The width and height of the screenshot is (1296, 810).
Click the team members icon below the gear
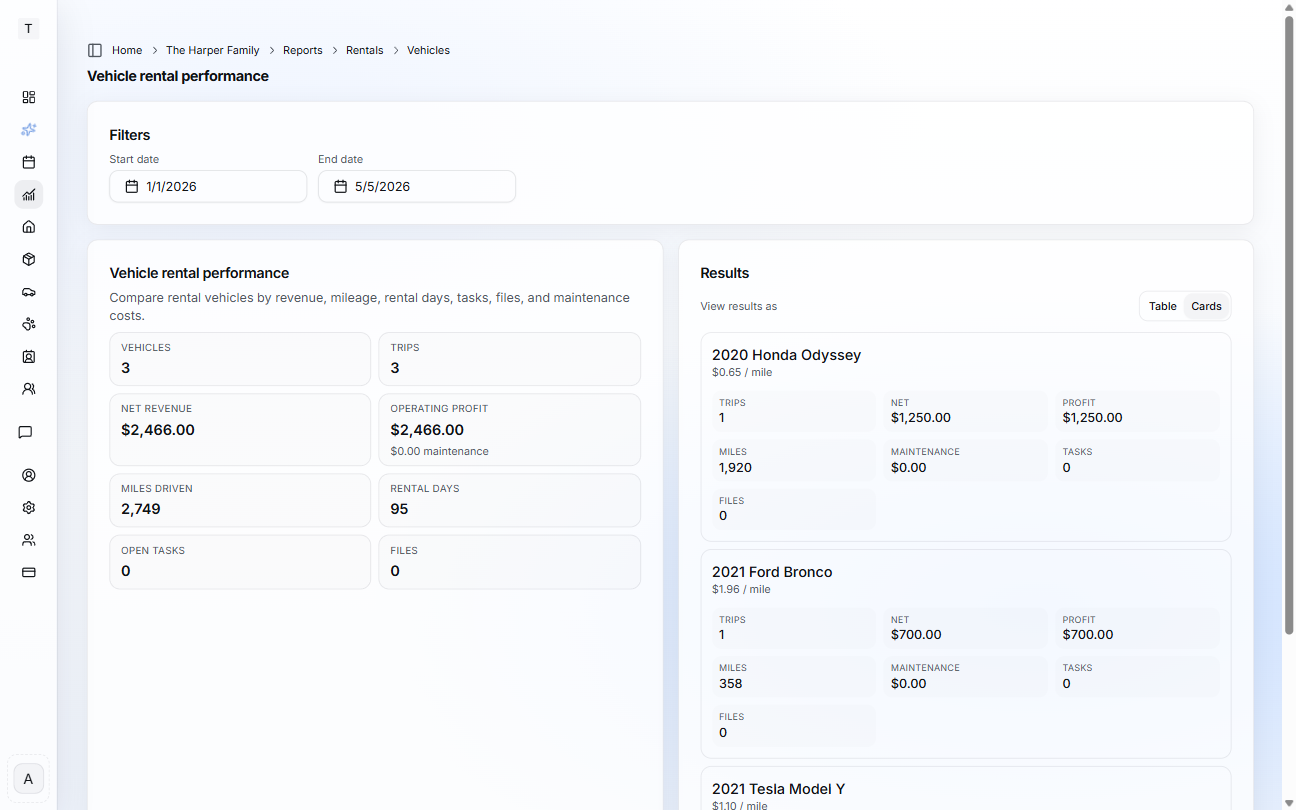[29, 540]
